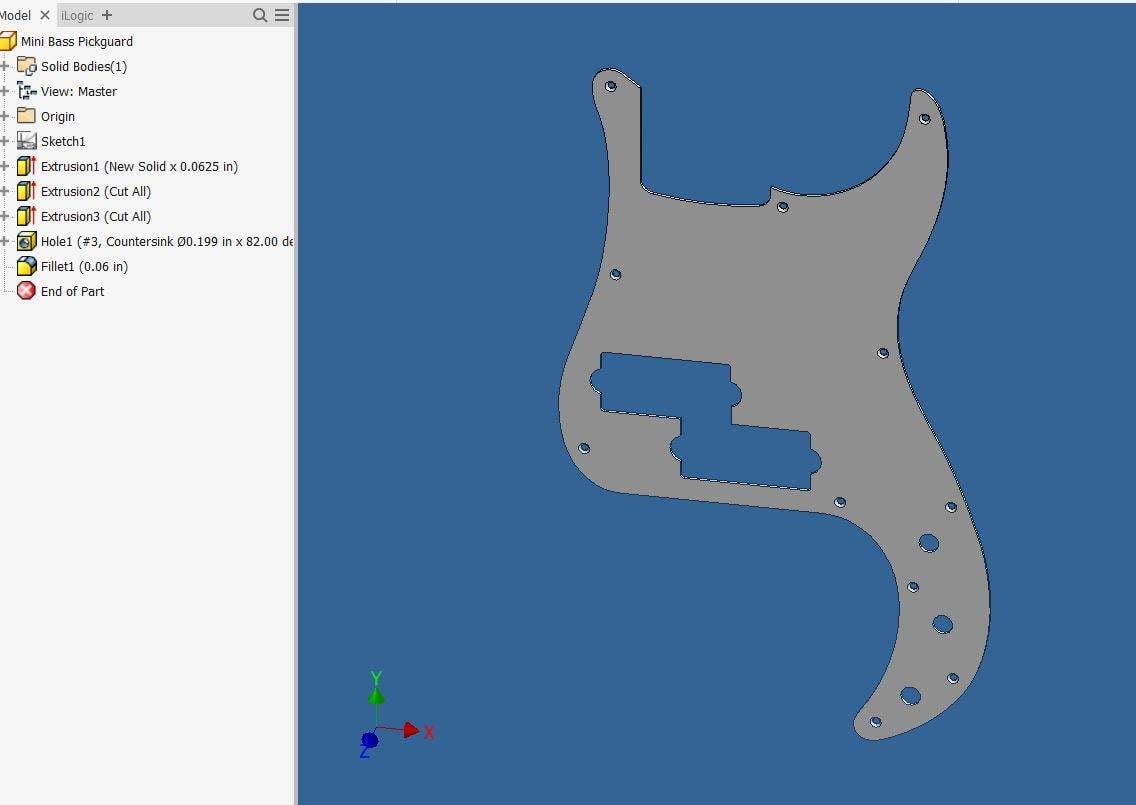This screenshot has width=1136, height=805.
Task: Select the End of Part label
Action: (72, 291)
